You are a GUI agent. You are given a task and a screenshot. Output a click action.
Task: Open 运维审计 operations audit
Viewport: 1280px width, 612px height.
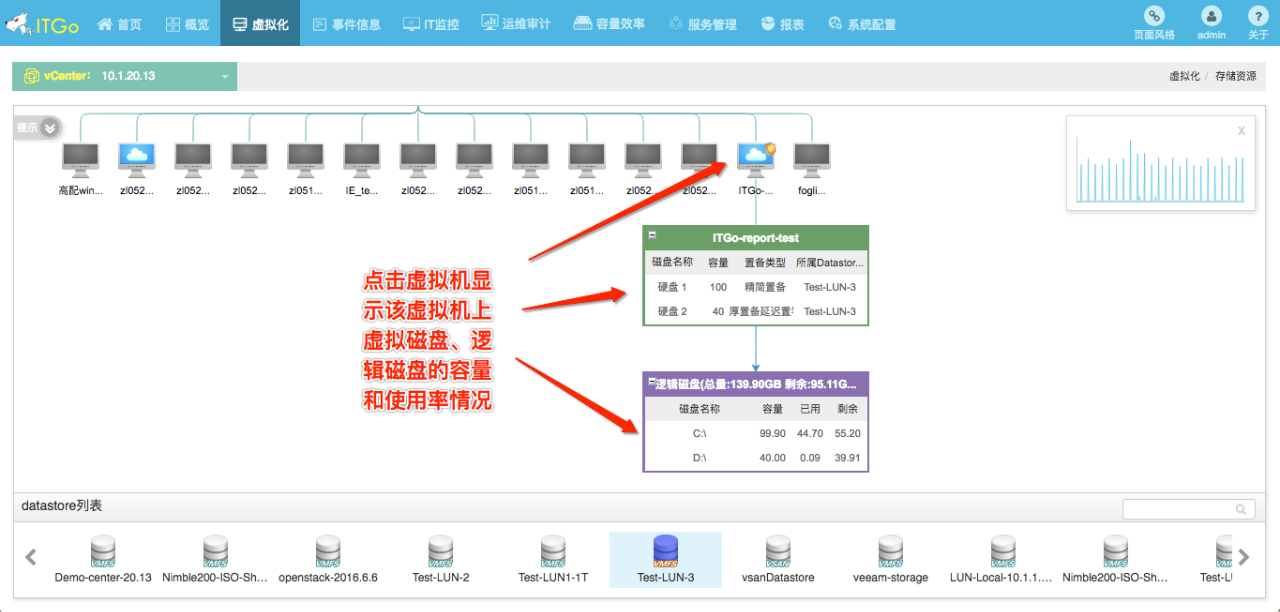(516, 24)
